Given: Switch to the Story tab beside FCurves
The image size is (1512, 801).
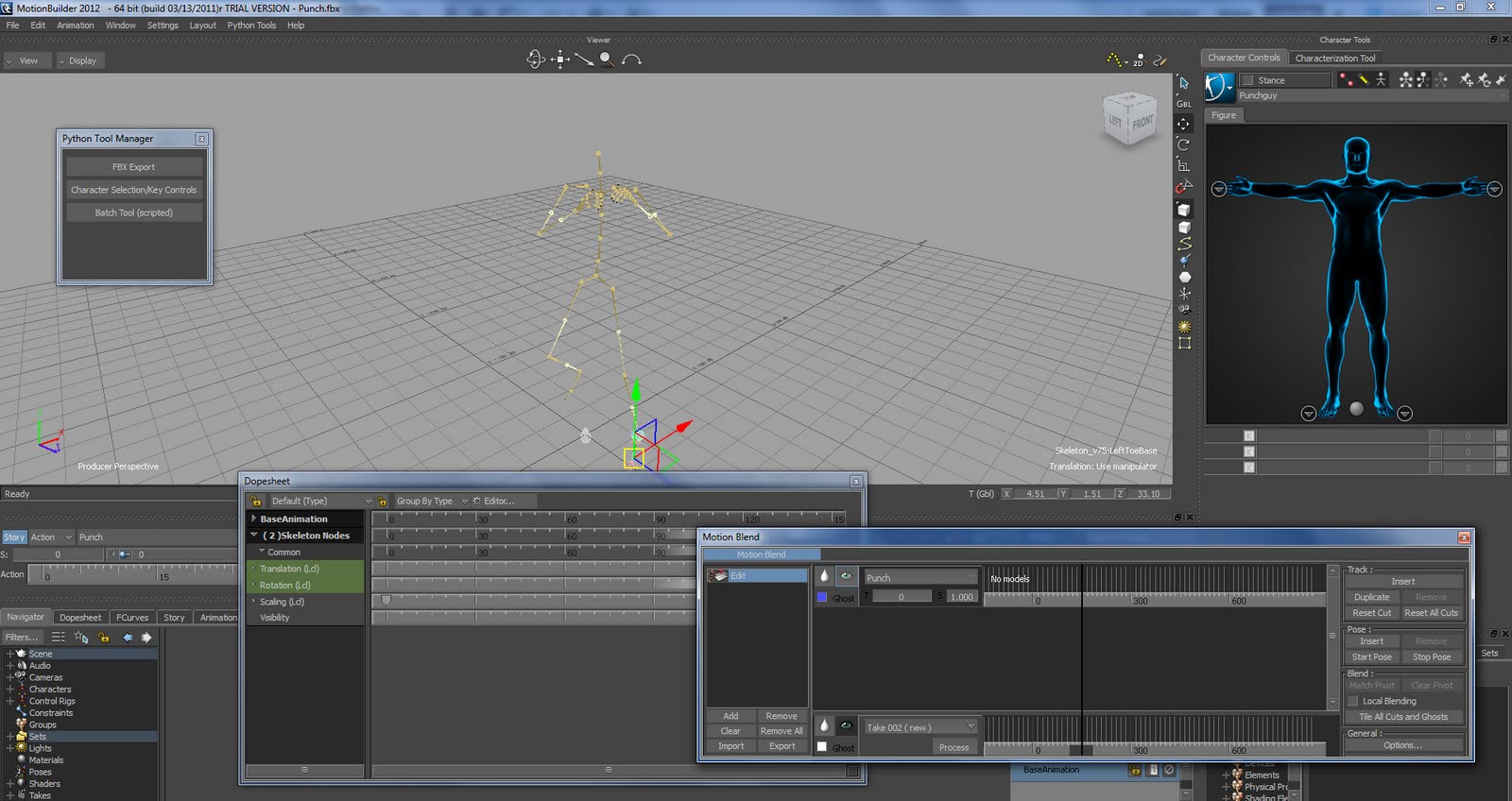Looking at the screenshot, I should tap(174, 618).
